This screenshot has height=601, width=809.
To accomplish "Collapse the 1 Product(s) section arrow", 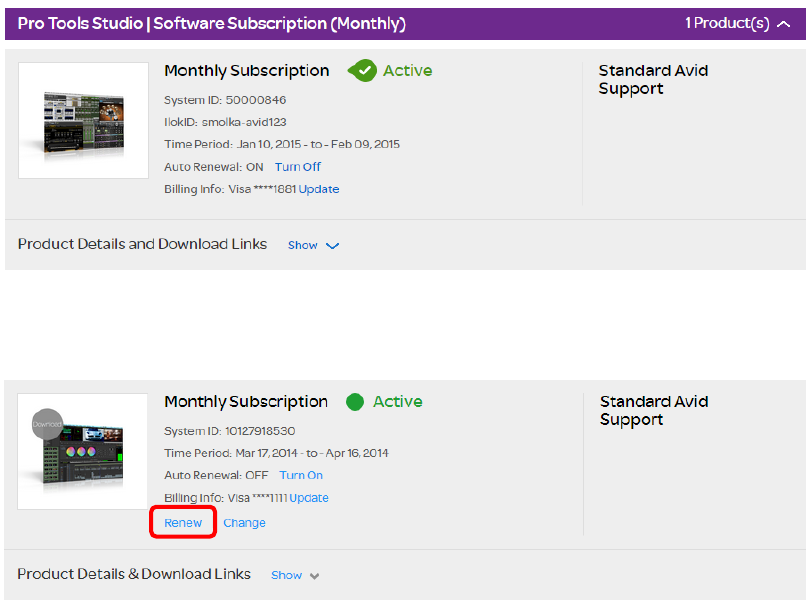I will 784,24.
